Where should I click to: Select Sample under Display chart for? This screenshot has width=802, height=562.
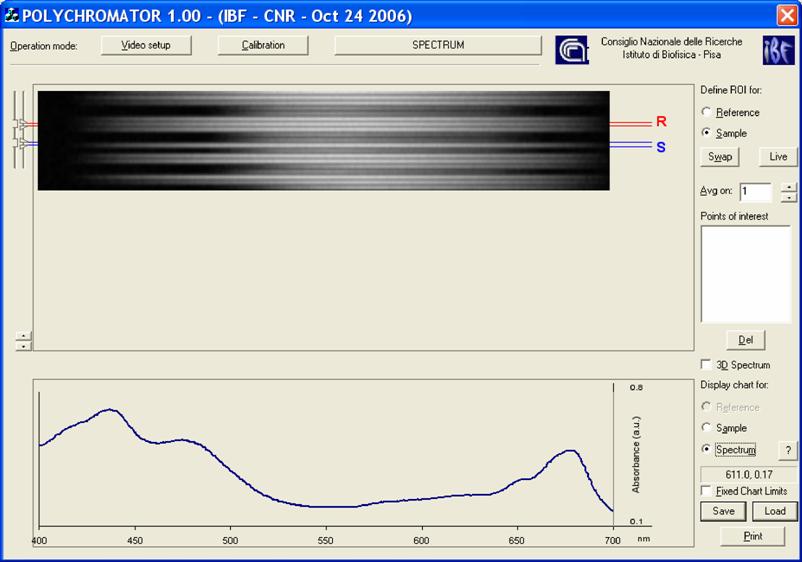click(x=708, y=428)
